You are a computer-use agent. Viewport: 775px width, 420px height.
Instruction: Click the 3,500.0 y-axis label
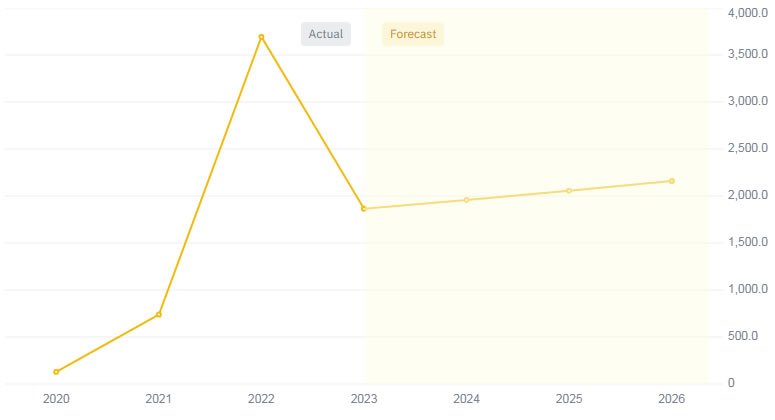[748, 53]
